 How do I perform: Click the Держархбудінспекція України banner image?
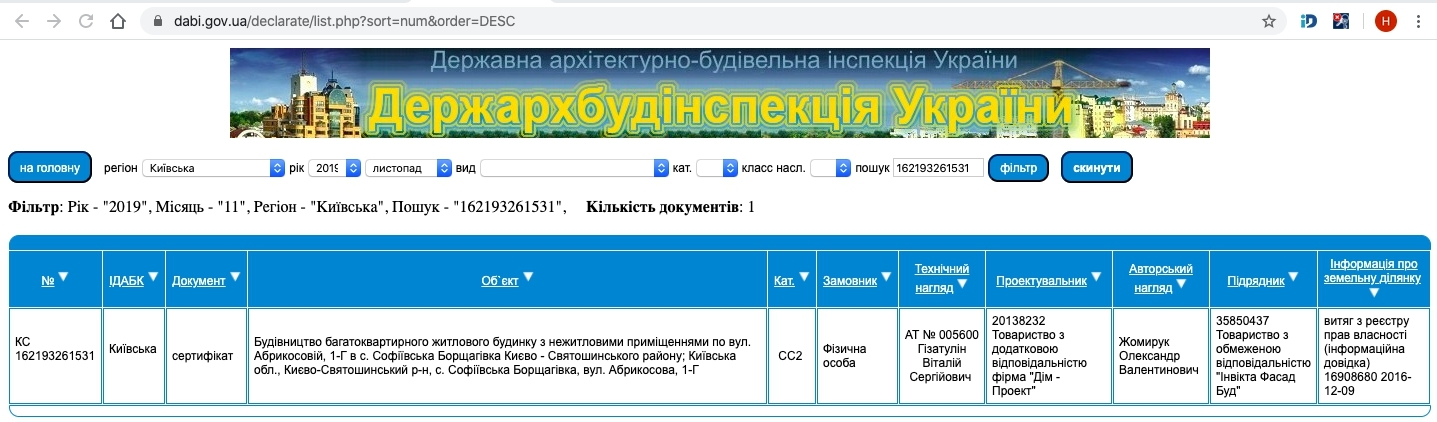(719, 93)
